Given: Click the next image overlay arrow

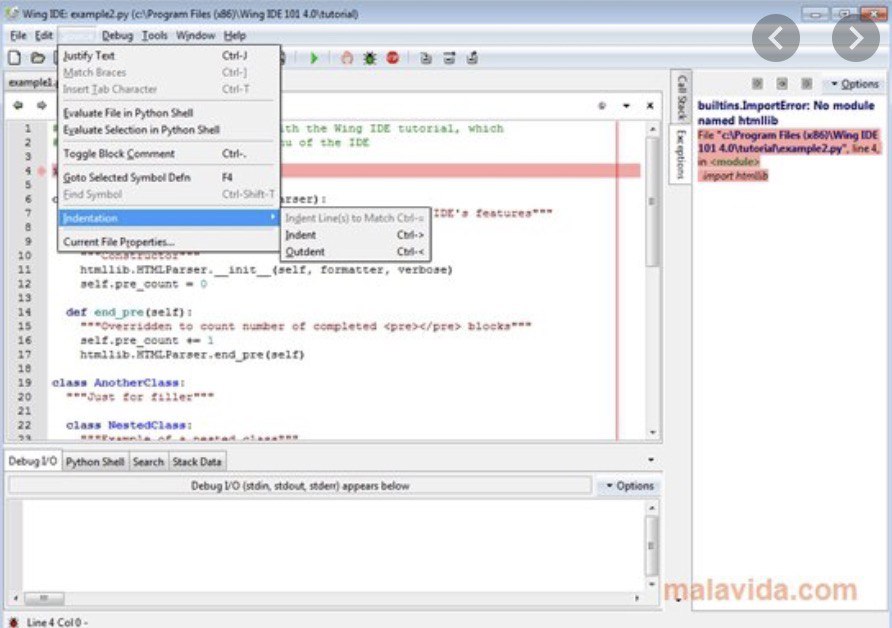Looking at the screenshot, I should tap(856, 38).
